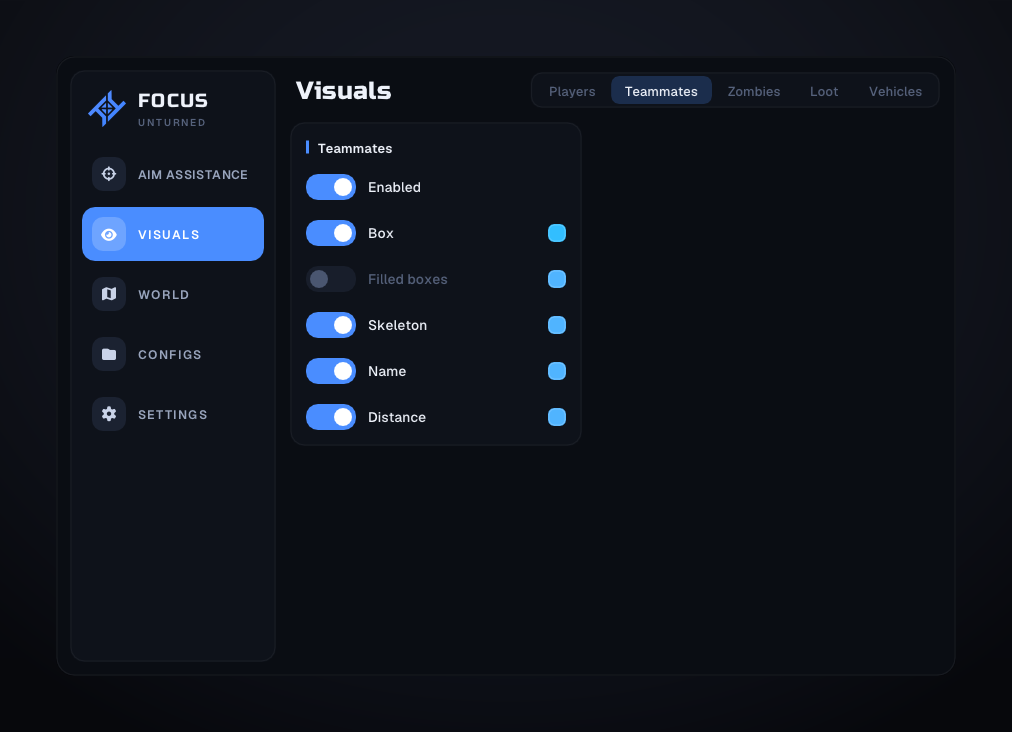Pick the Skeleton color swatch

point(557,325)
